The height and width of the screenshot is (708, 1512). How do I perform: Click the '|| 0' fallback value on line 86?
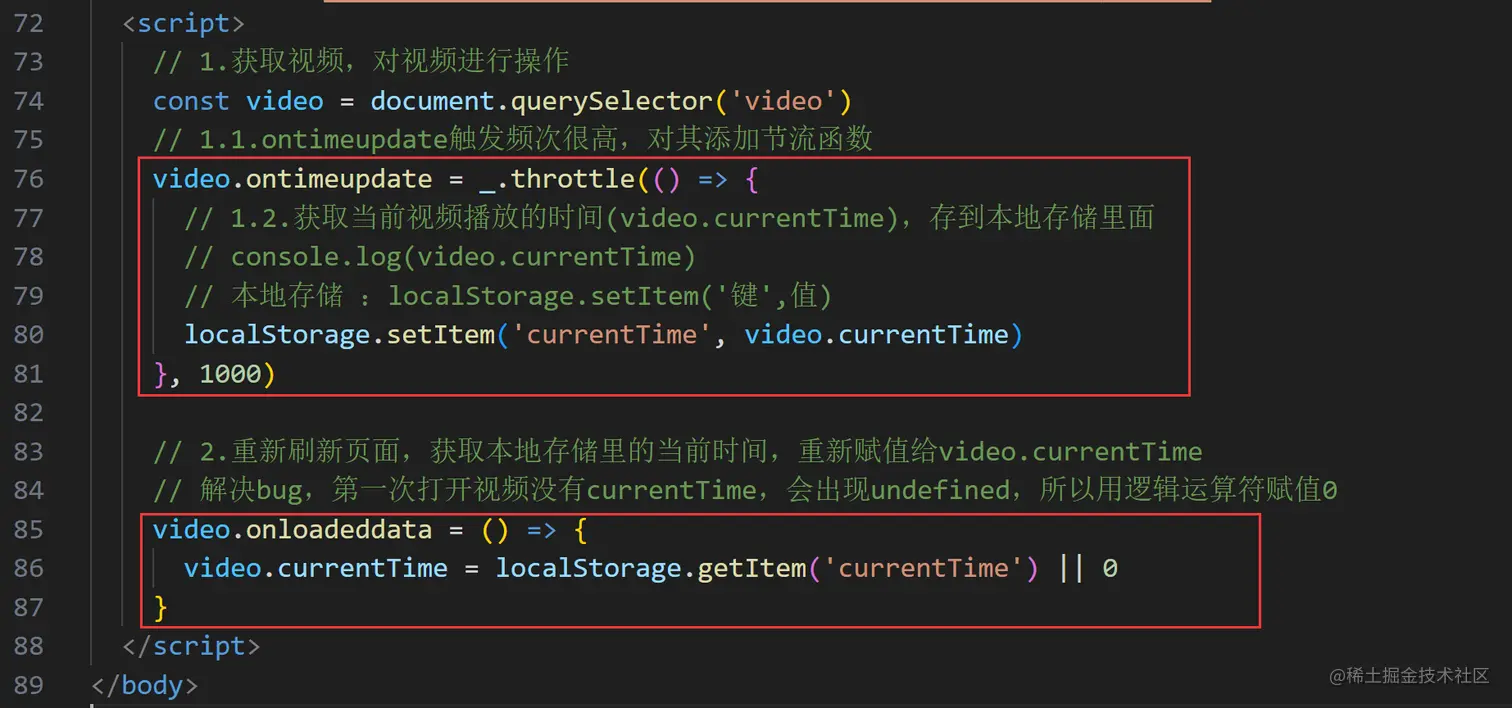[1087, 568]
